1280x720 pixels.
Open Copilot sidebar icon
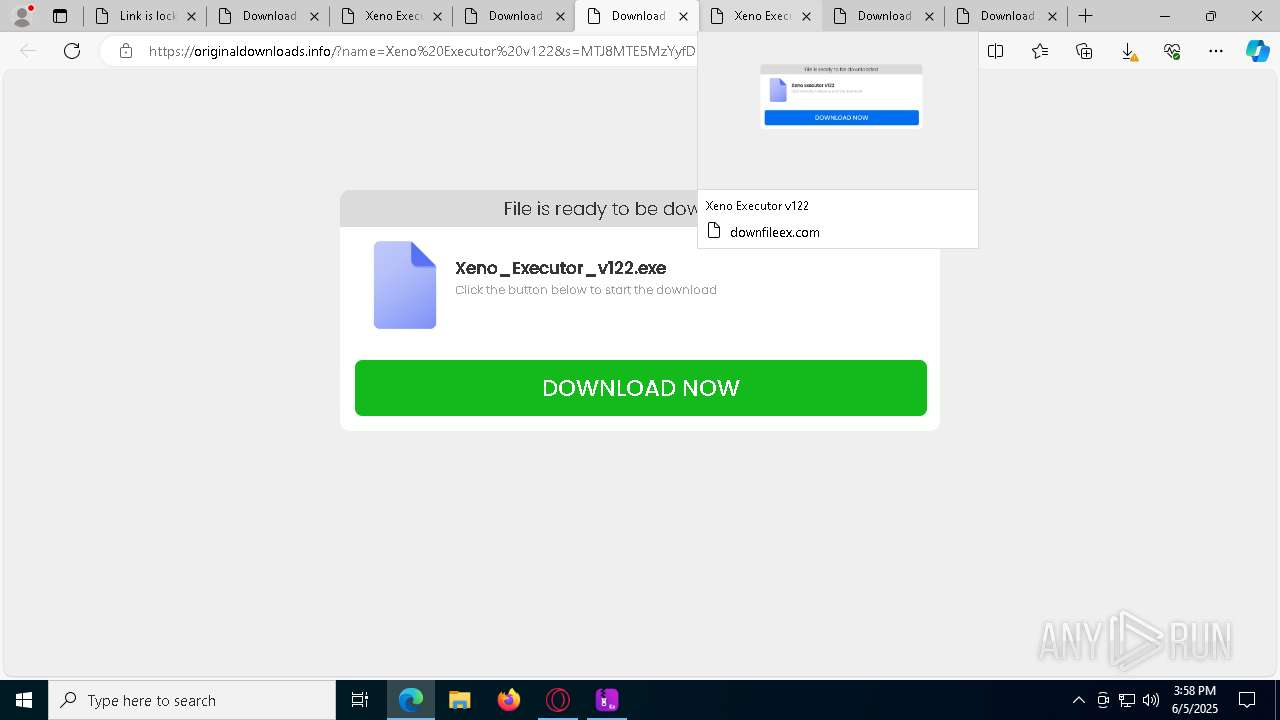click(1257, 51)
